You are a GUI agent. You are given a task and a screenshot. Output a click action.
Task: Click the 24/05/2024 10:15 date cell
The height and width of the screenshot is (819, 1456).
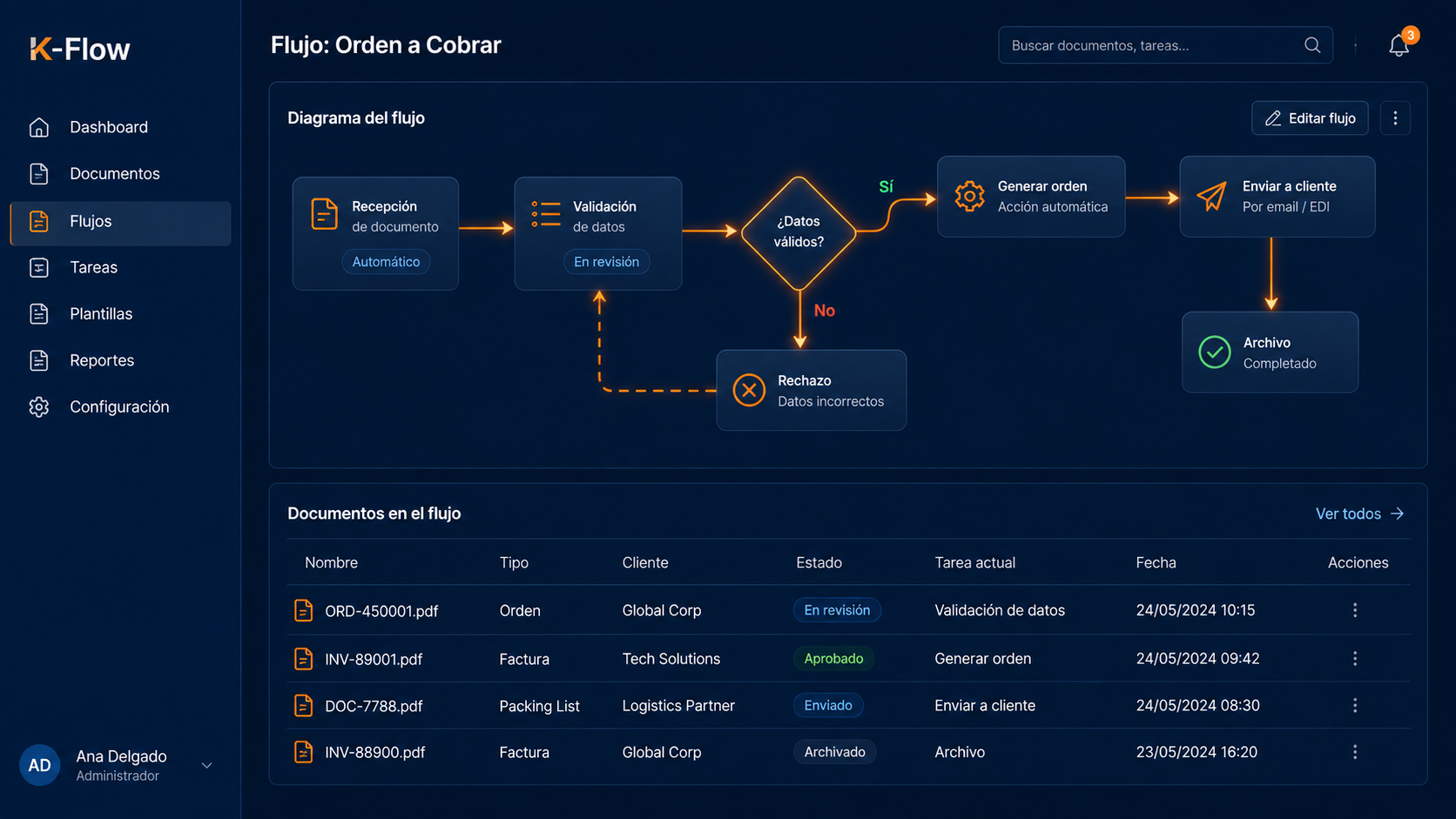point(1196,610)
